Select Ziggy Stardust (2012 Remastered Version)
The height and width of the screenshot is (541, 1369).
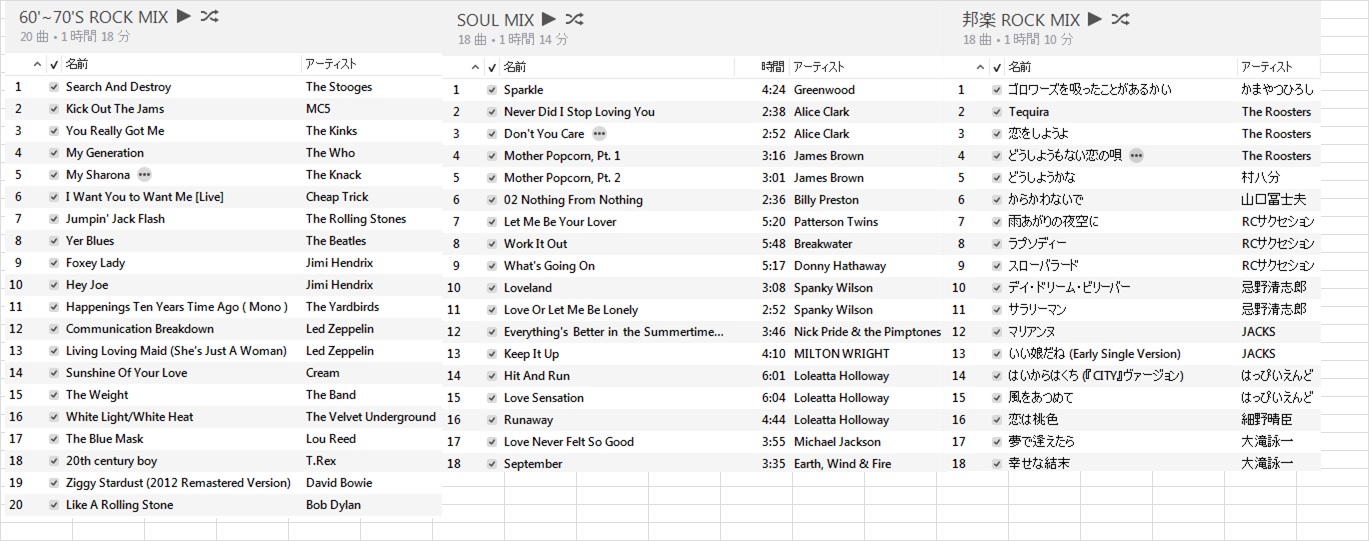click(178, 483)
